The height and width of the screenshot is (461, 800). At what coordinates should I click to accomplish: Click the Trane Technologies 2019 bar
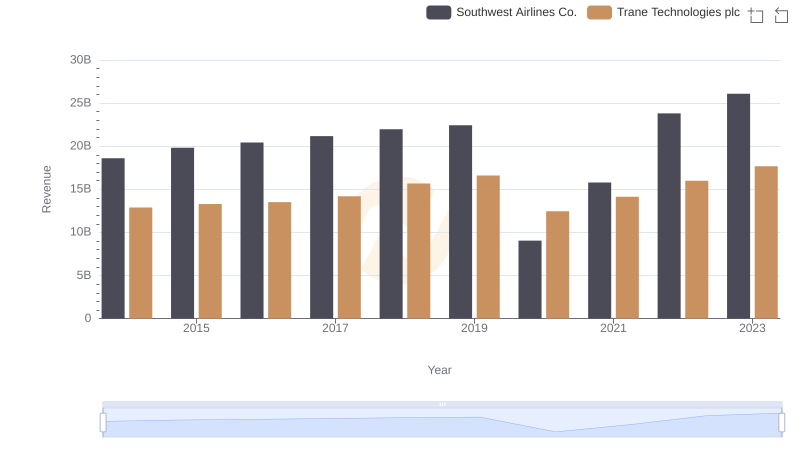click(x=488, y=247)
